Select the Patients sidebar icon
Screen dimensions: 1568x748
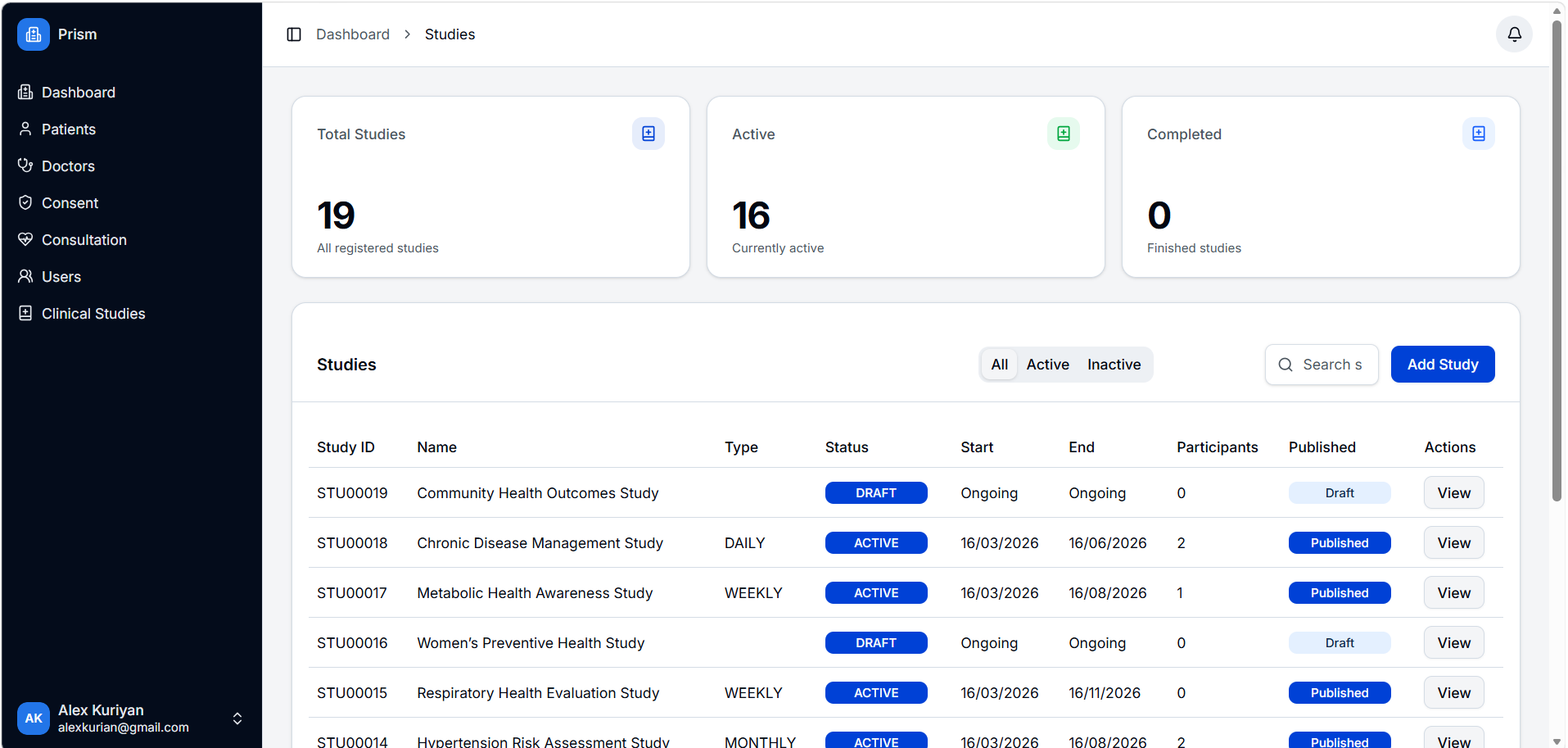pos(25,129)
